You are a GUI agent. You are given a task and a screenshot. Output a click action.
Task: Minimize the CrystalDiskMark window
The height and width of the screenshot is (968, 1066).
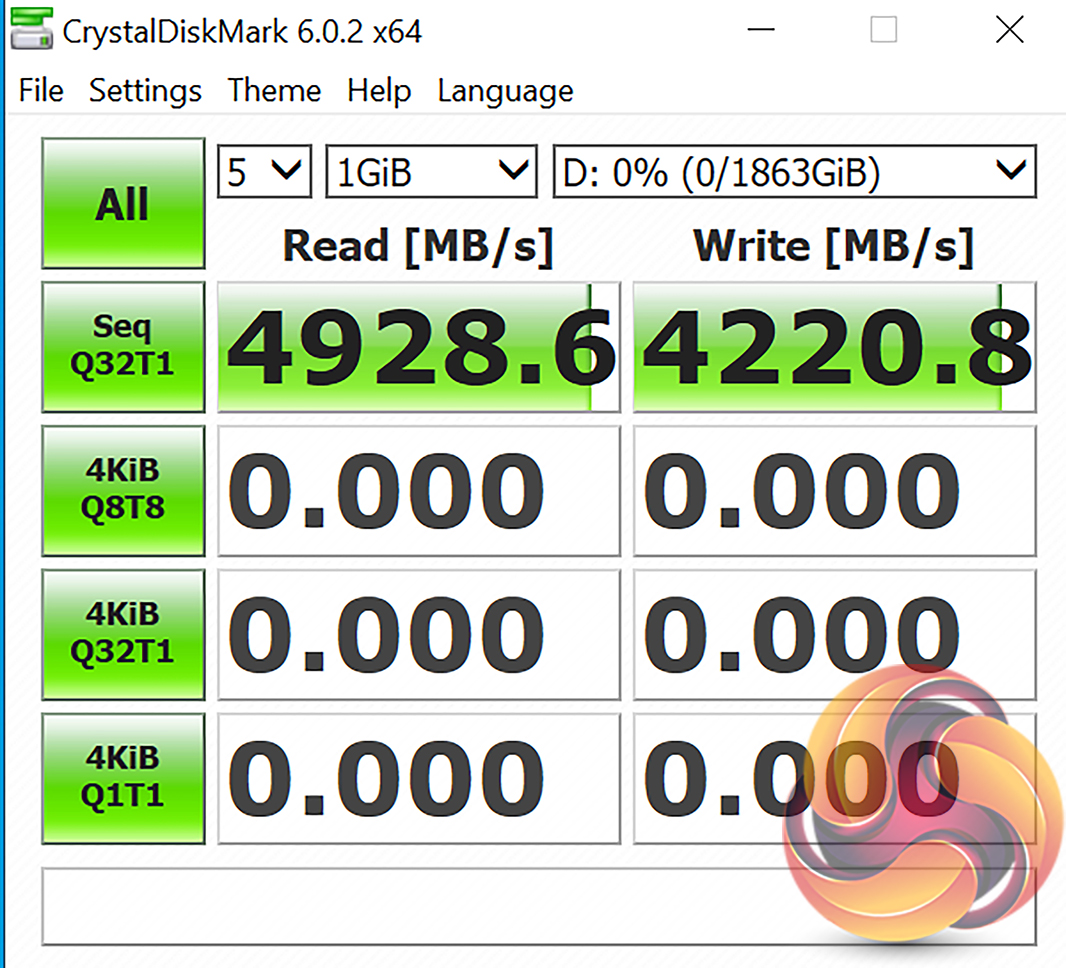[761, 29]
